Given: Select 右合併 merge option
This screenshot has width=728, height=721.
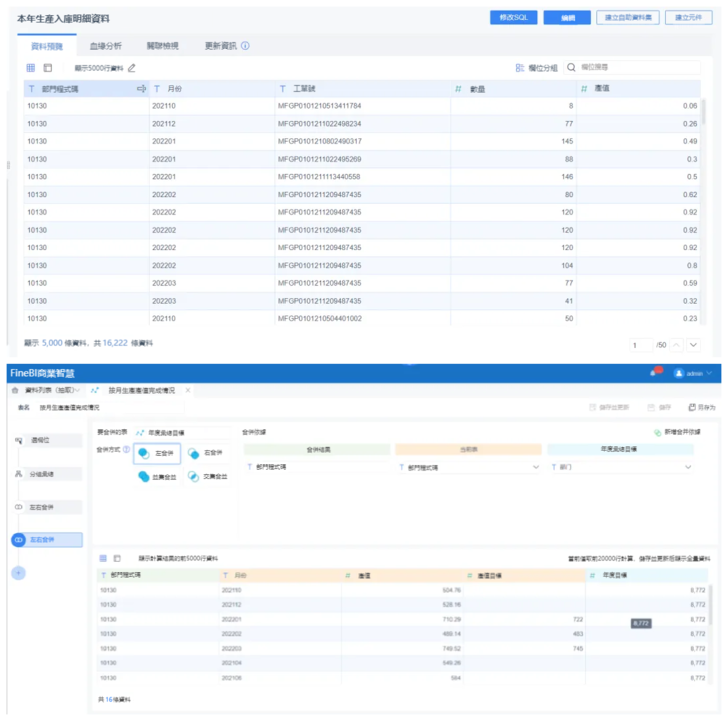Looking at the screenshot, I should pos(208,453).
